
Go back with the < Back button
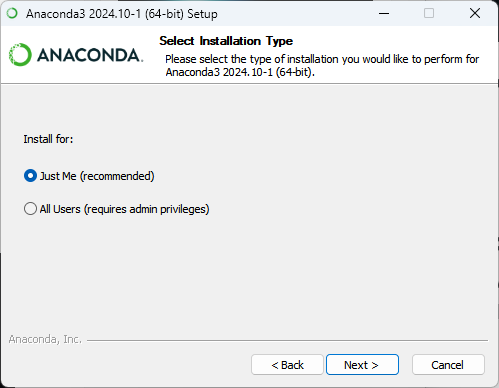[287, 365]
